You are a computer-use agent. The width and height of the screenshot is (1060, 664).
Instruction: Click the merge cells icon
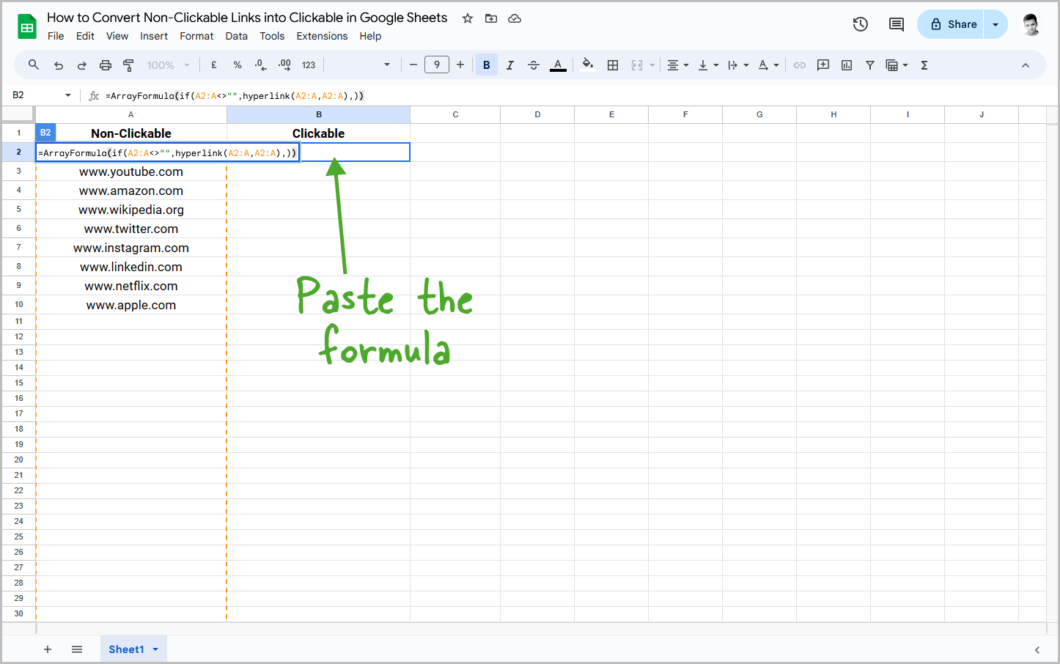point(636,65)
